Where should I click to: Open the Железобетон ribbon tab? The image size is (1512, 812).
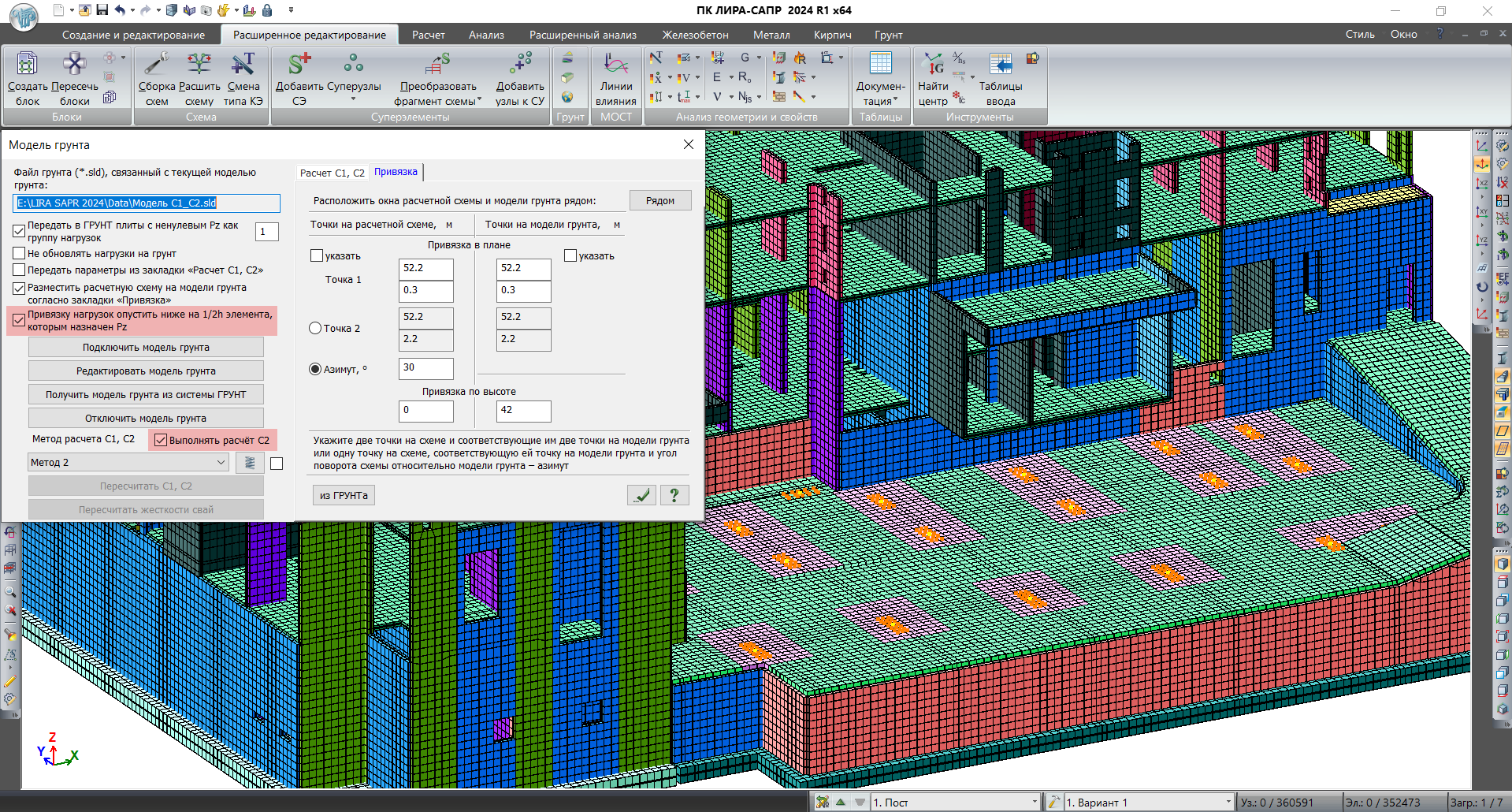[695, 35]
